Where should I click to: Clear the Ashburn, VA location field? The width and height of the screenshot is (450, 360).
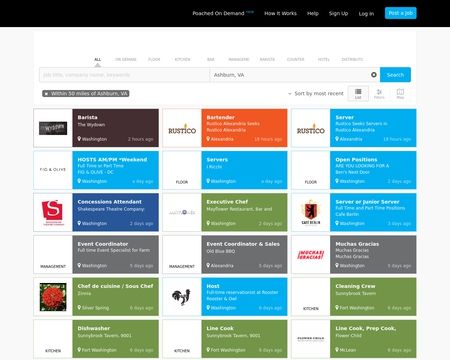(x=374, y=75)
